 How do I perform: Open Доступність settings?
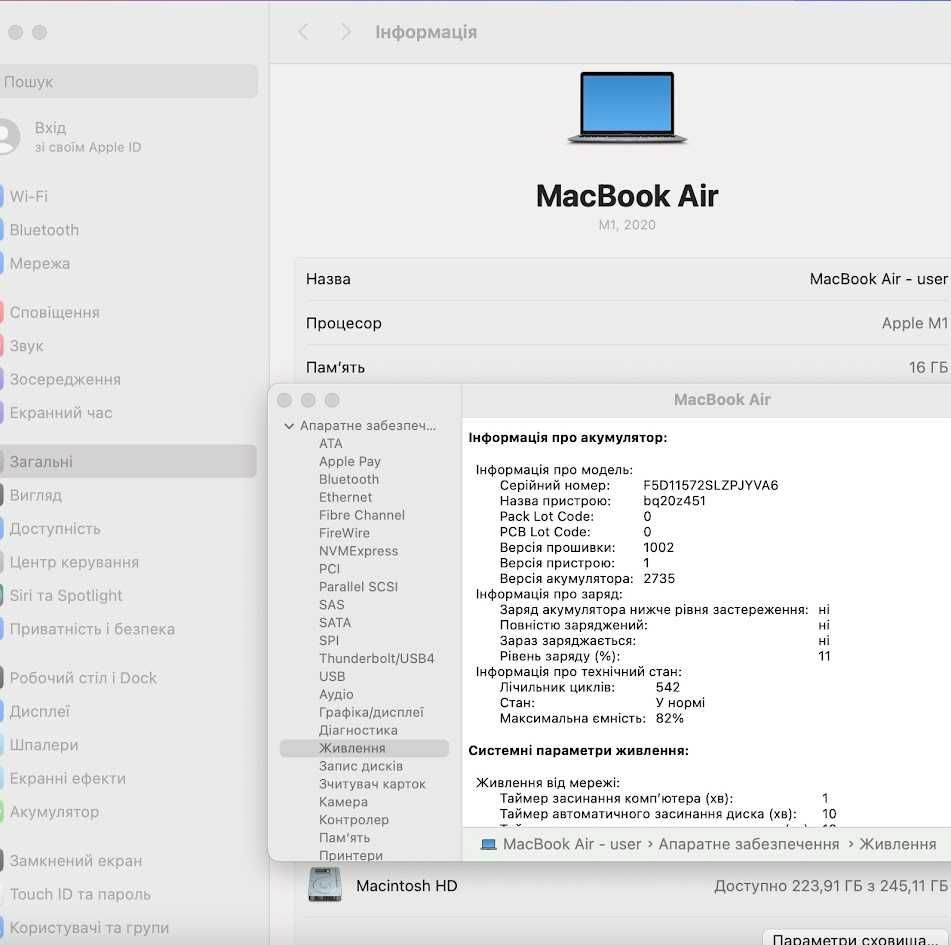tap(55, 528)
